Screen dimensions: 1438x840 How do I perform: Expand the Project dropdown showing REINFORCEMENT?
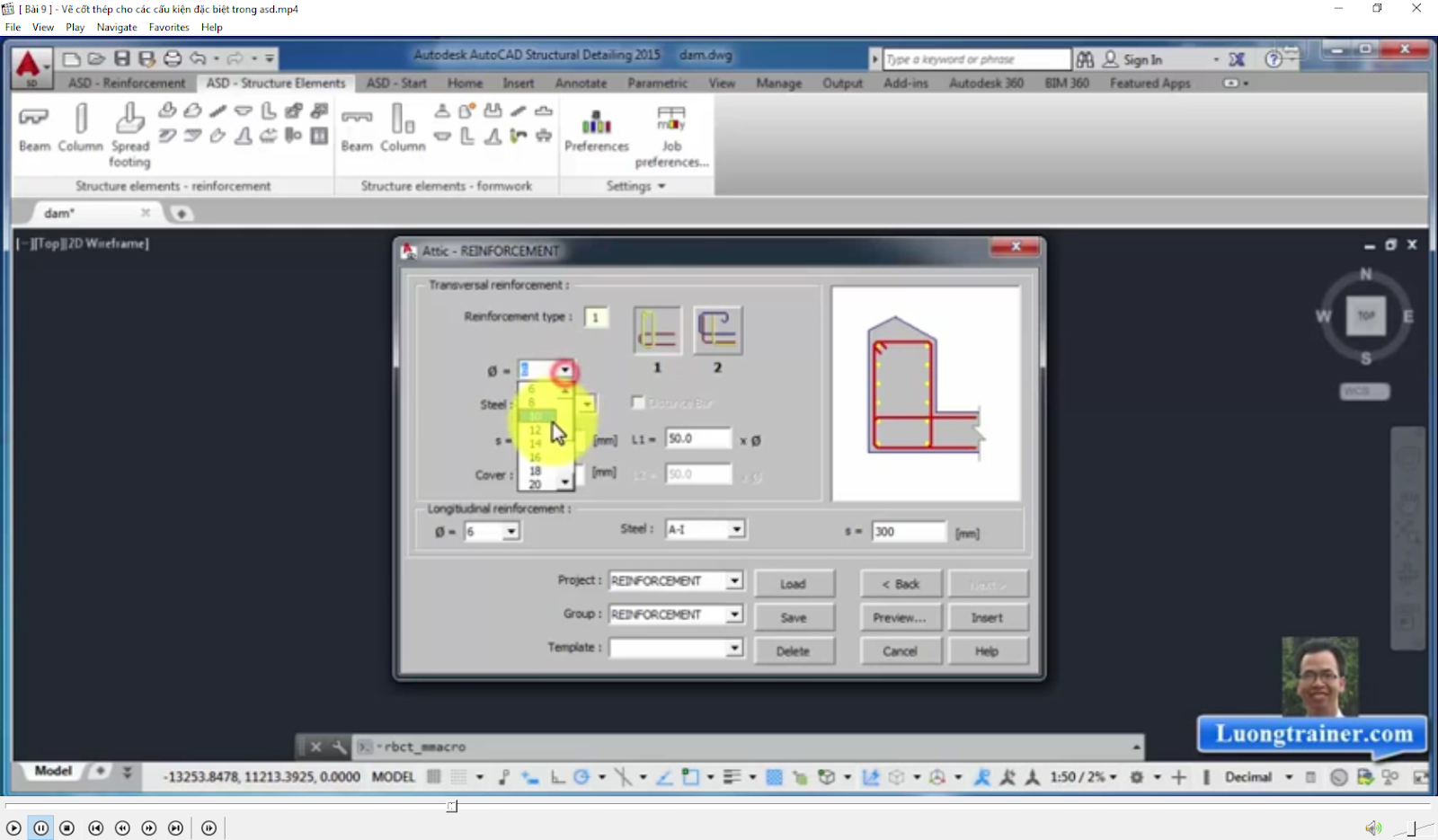[x=732, y=580]
